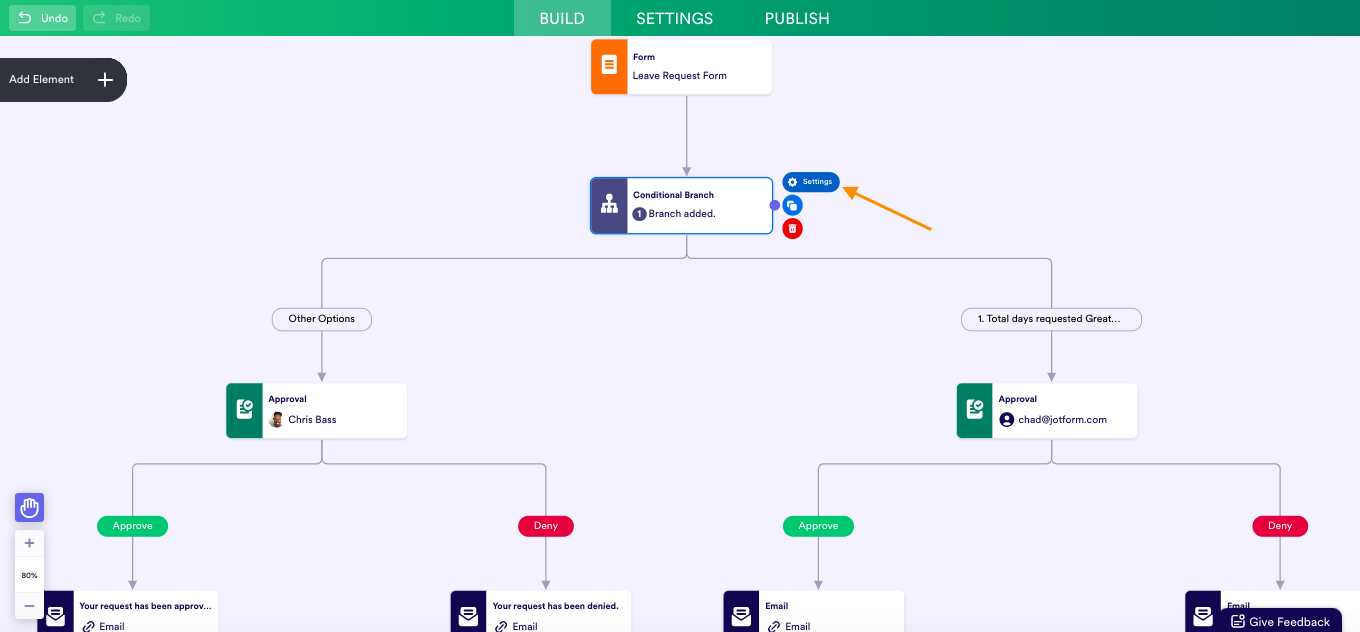
Task: Zoom in with the plus icon
Action: click(x=29, y=543)
